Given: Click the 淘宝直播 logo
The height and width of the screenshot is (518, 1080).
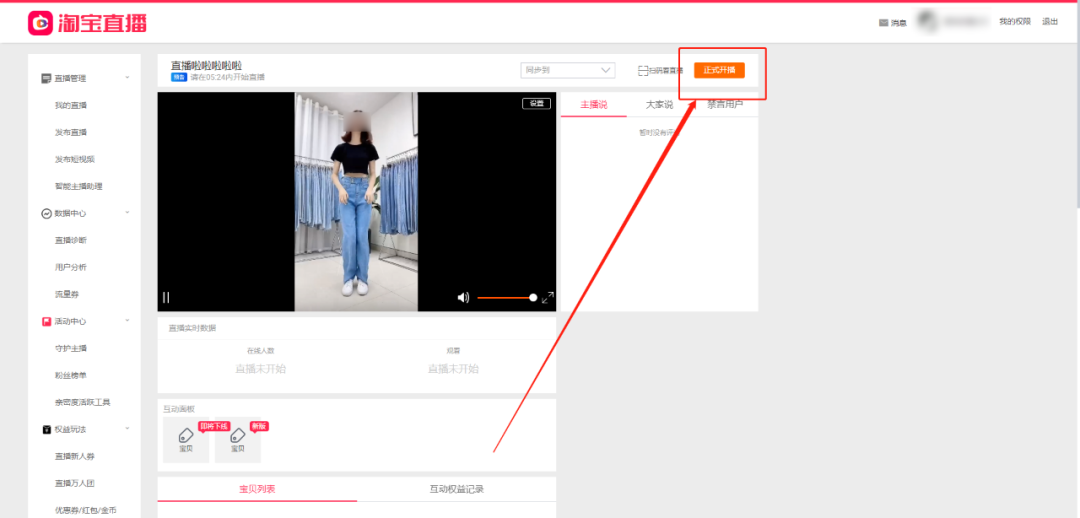Looking at the screenshot, I should [x=87, y=23].
